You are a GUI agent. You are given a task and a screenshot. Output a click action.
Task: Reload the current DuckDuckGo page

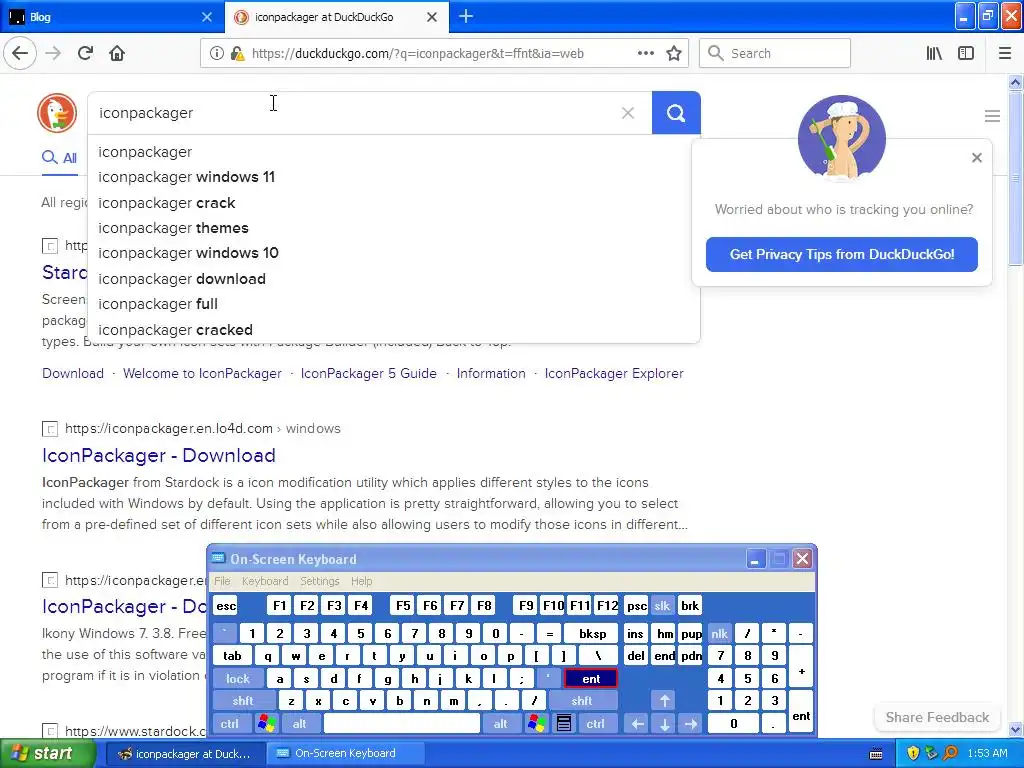(x=86, y=54)
